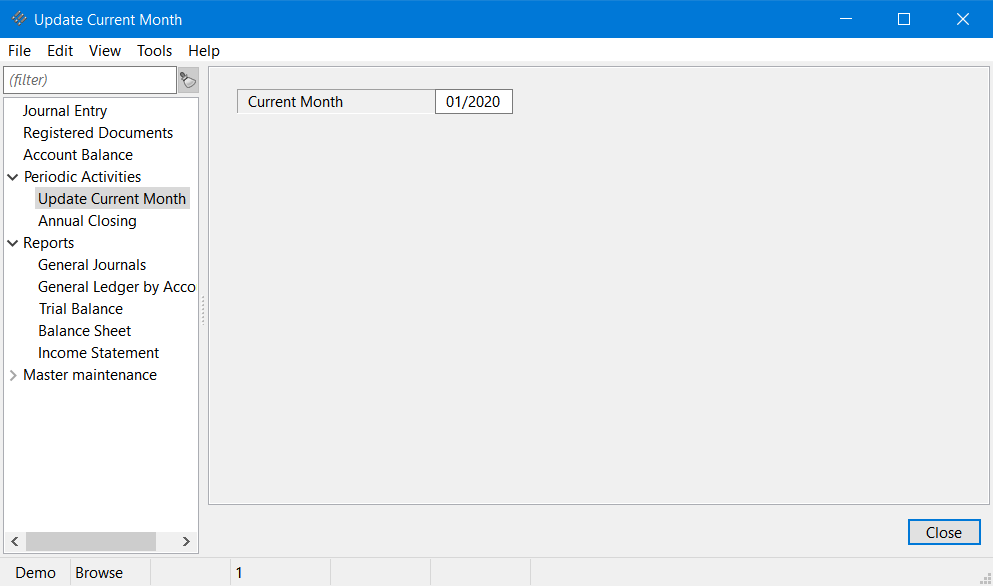The height and width of the screenshot is (586, 993).
Task: Click the app icon in title bar
Action: coord(19,19)
